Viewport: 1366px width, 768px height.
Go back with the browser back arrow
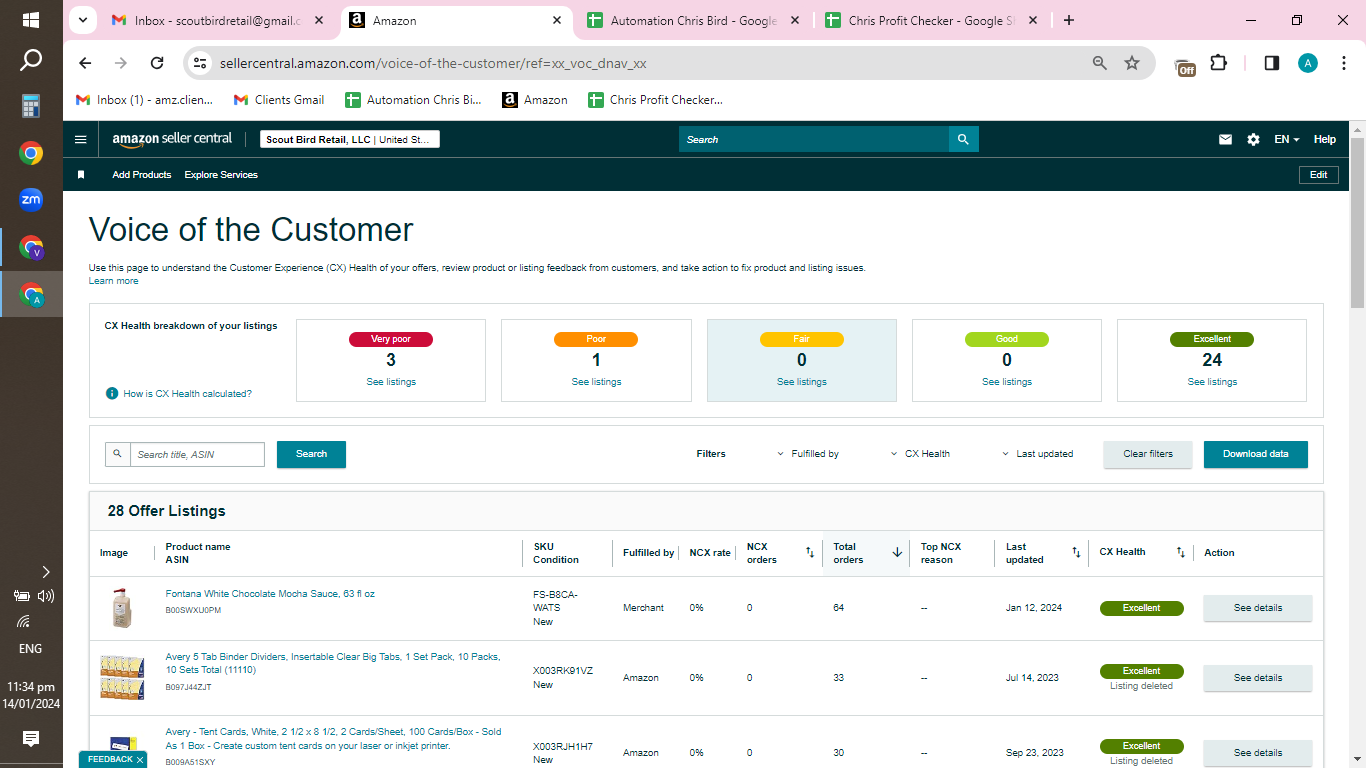pyautogui.click(x=85, y=63)
